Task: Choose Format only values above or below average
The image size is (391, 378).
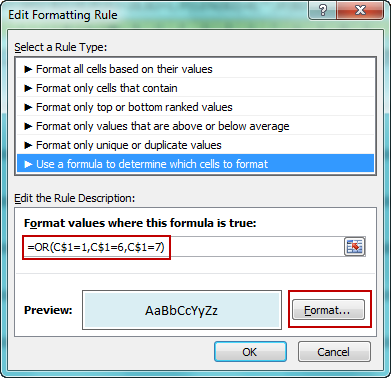Action: (195, 126)
